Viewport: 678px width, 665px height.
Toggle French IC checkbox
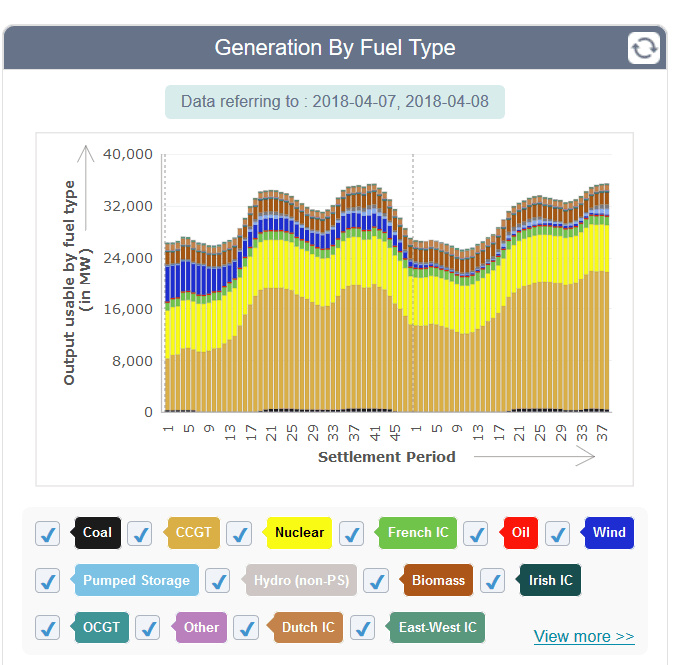(352, 534)
